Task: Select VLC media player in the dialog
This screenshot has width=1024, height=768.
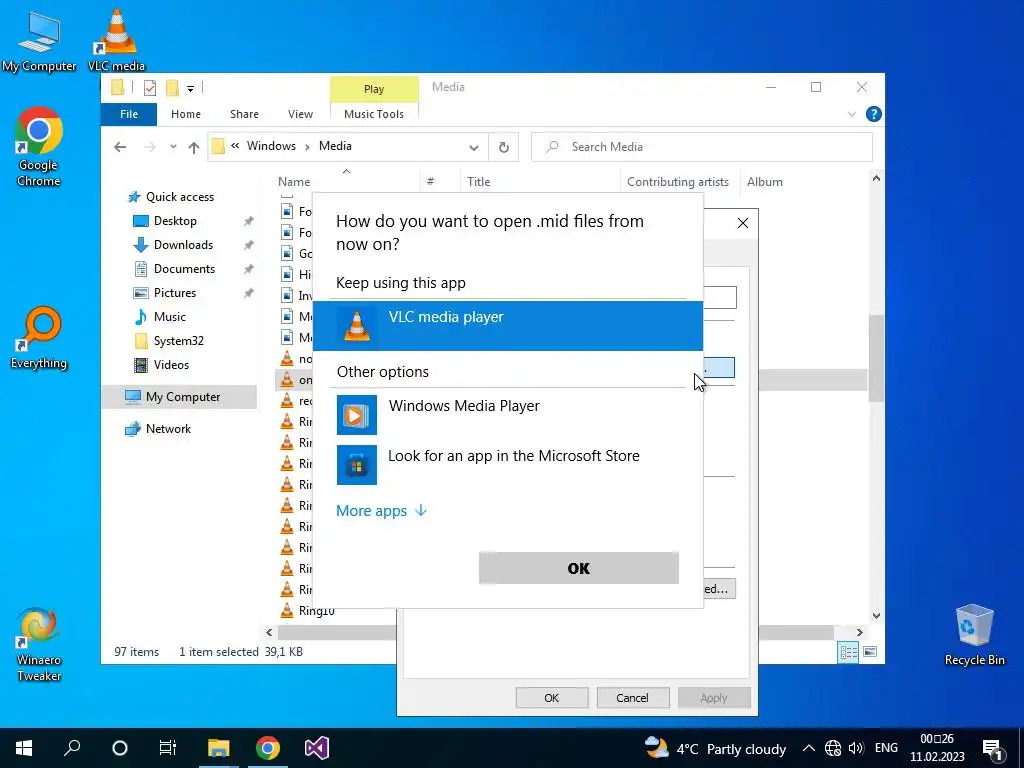Action: click(507, 326)
